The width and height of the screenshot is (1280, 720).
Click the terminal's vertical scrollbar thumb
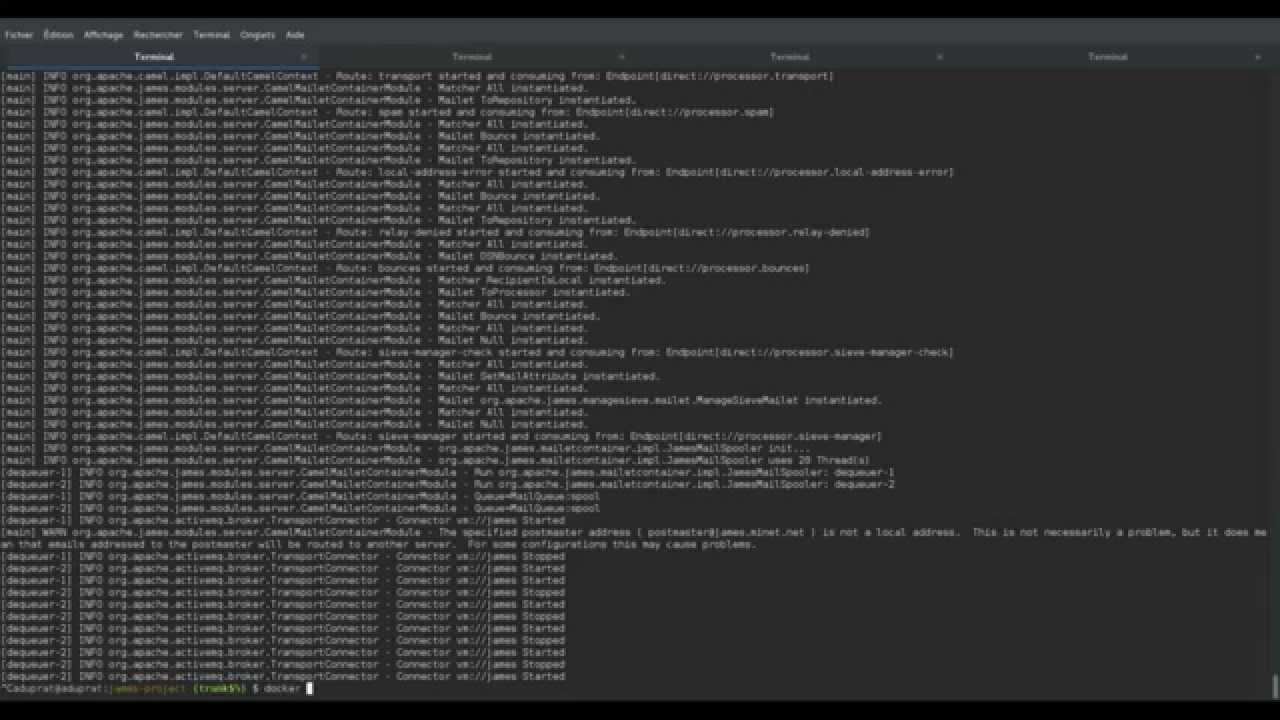(1275, 685)
